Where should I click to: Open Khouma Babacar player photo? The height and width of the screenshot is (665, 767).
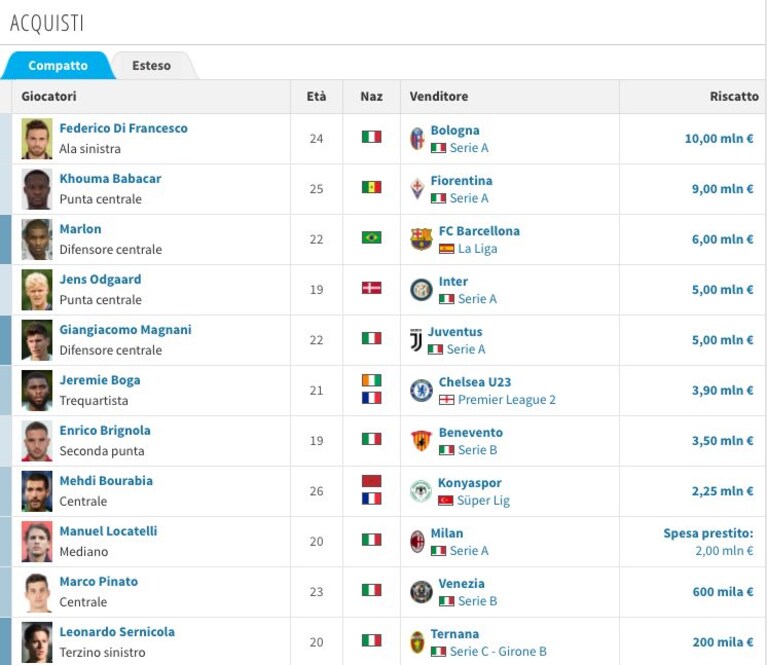(37, 189)
